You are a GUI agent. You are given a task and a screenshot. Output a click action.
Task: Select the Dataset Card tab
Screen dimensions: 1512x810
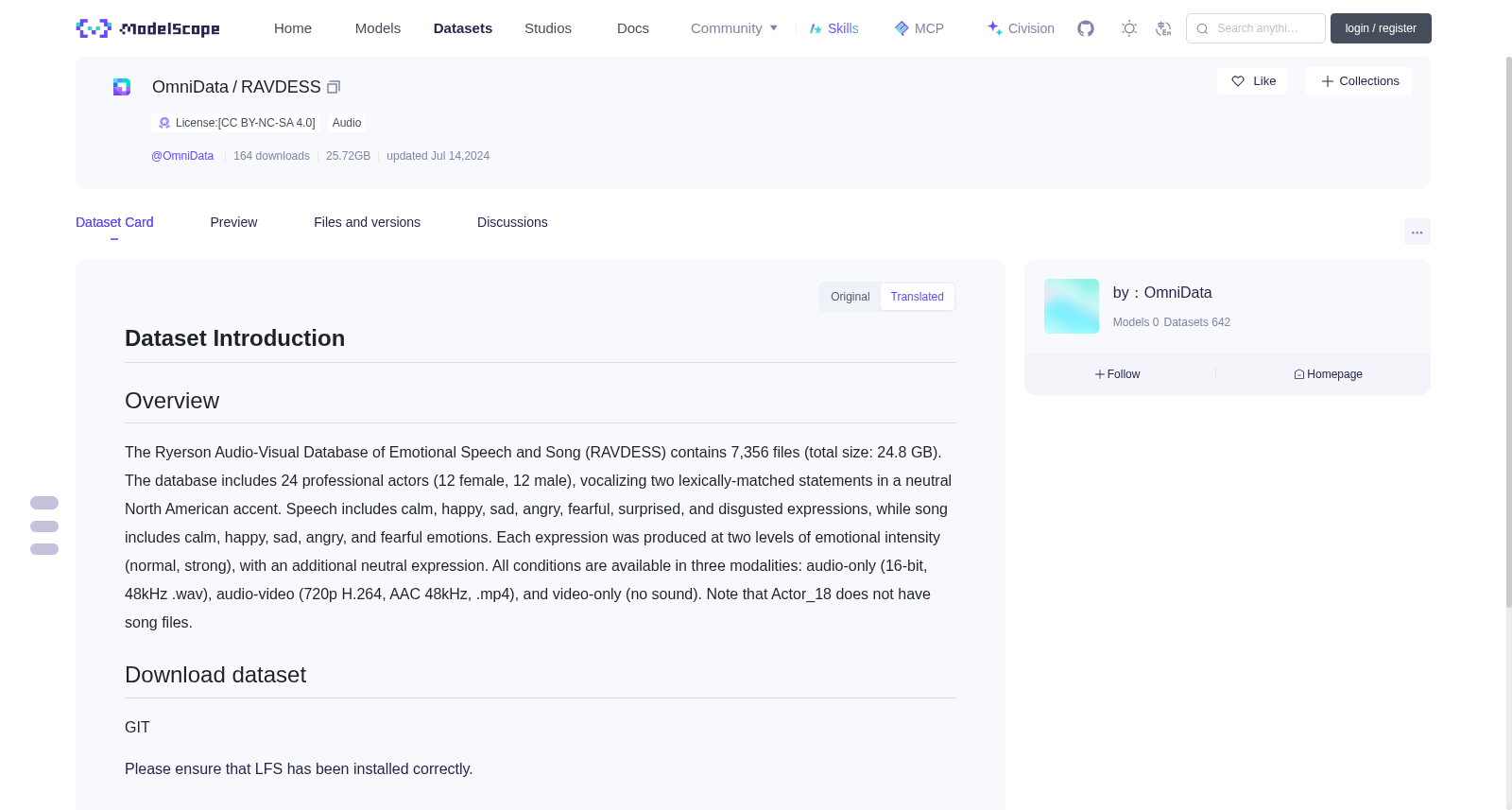click(x=114, y=222)
